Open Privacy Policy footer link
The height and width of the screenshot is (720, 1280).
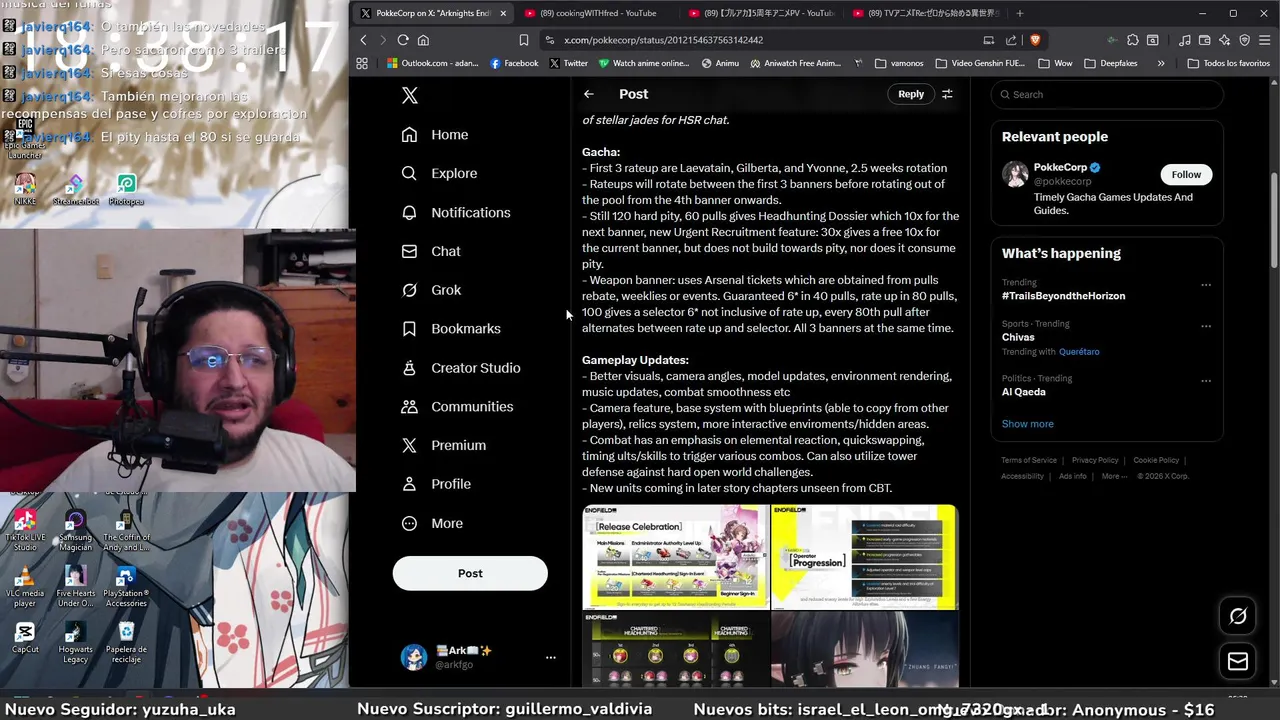pos(1095,460)
